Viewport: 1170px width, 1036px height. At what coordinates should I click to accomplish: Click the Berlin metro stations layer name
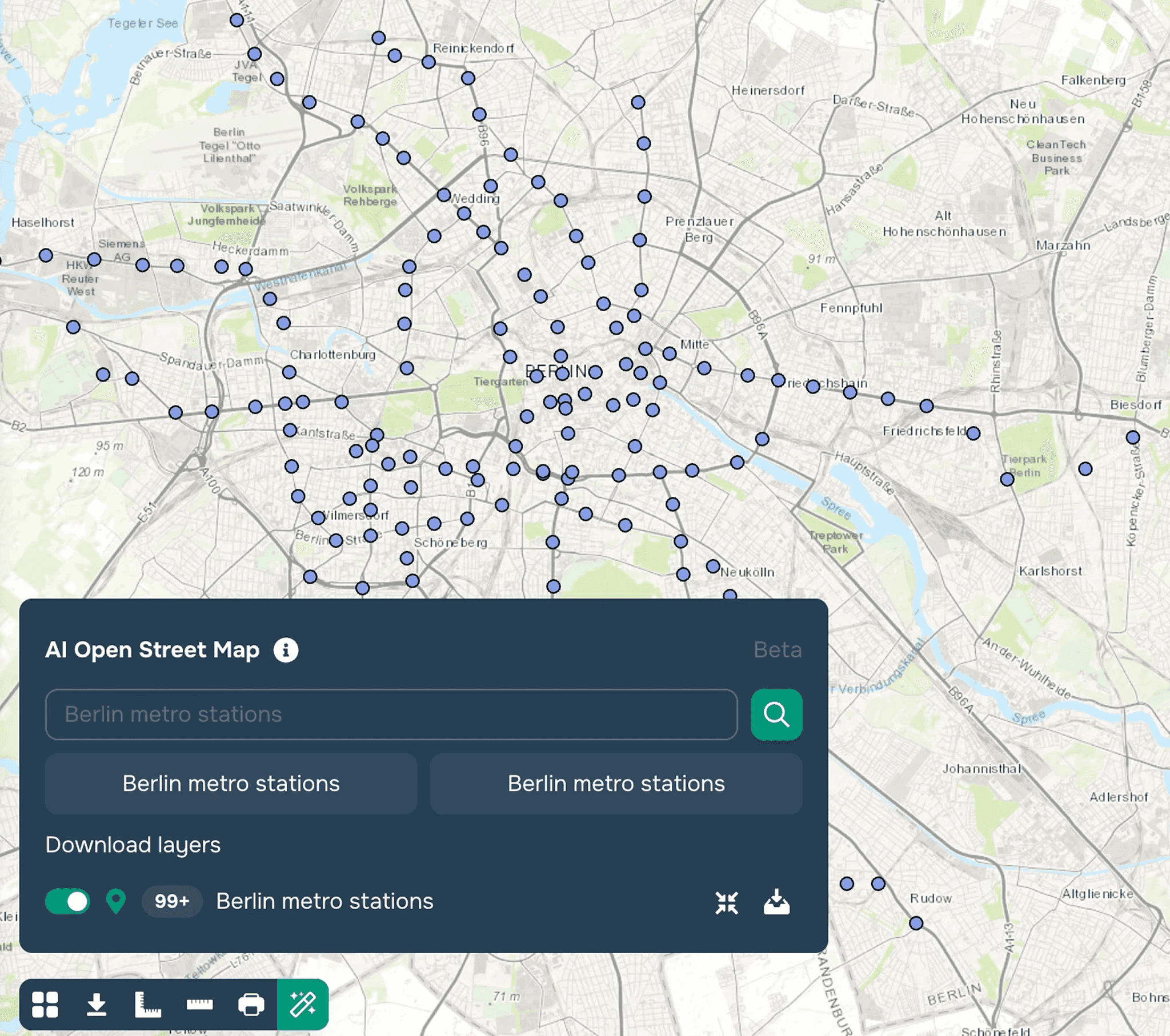point(324,901)
